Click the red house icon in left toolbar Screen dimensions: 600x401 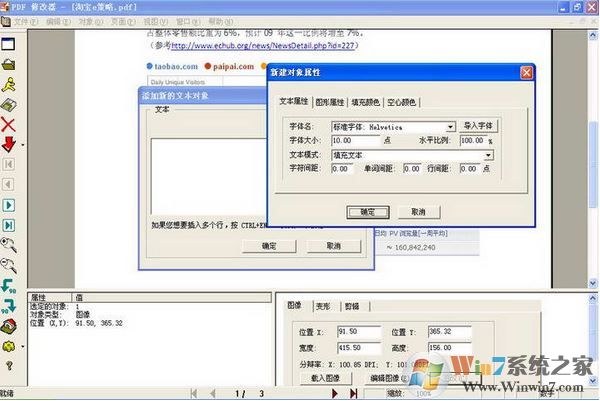tap(8, 326)
